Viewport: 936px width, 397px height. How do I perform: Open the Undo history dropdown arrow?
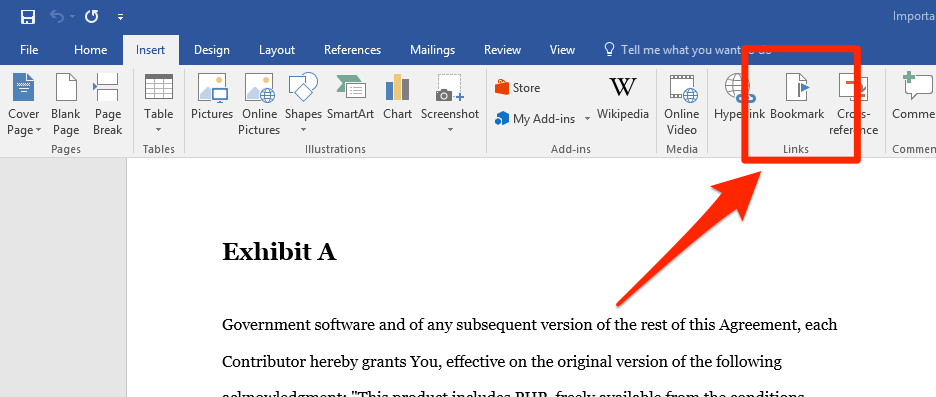pos(73,17)
